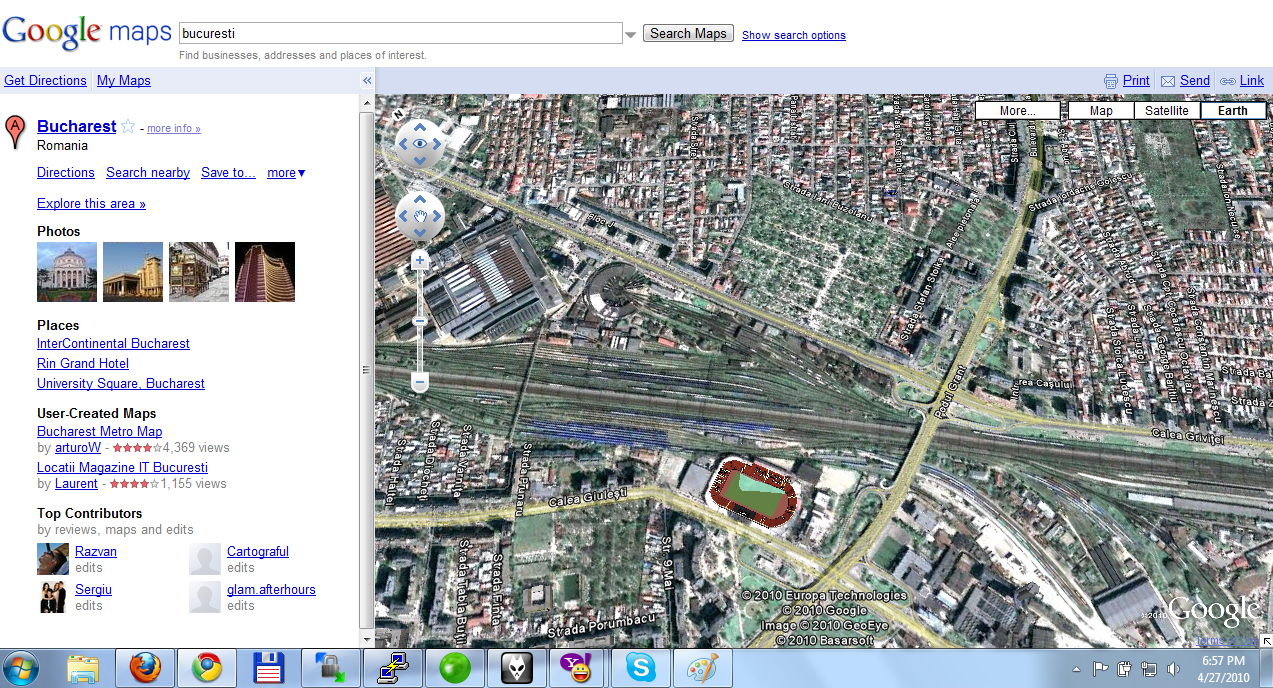Reset north using the N compass marker

397,113
